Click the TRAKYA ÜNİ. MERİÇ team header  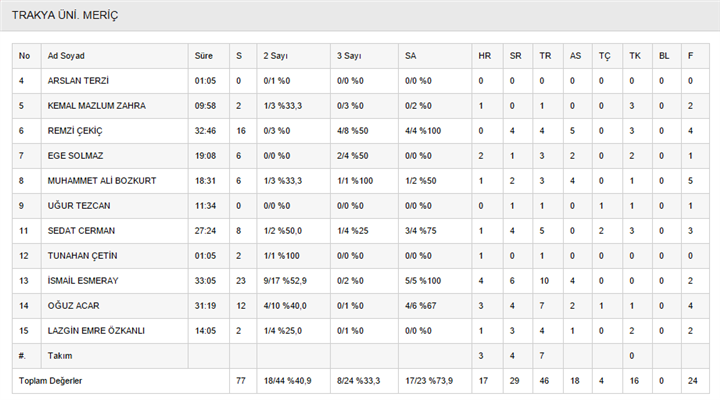click(x=65, y=15)
